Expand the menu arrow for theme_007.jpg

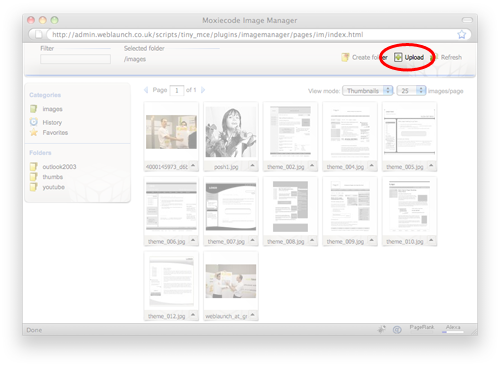(x=252, y=240)
